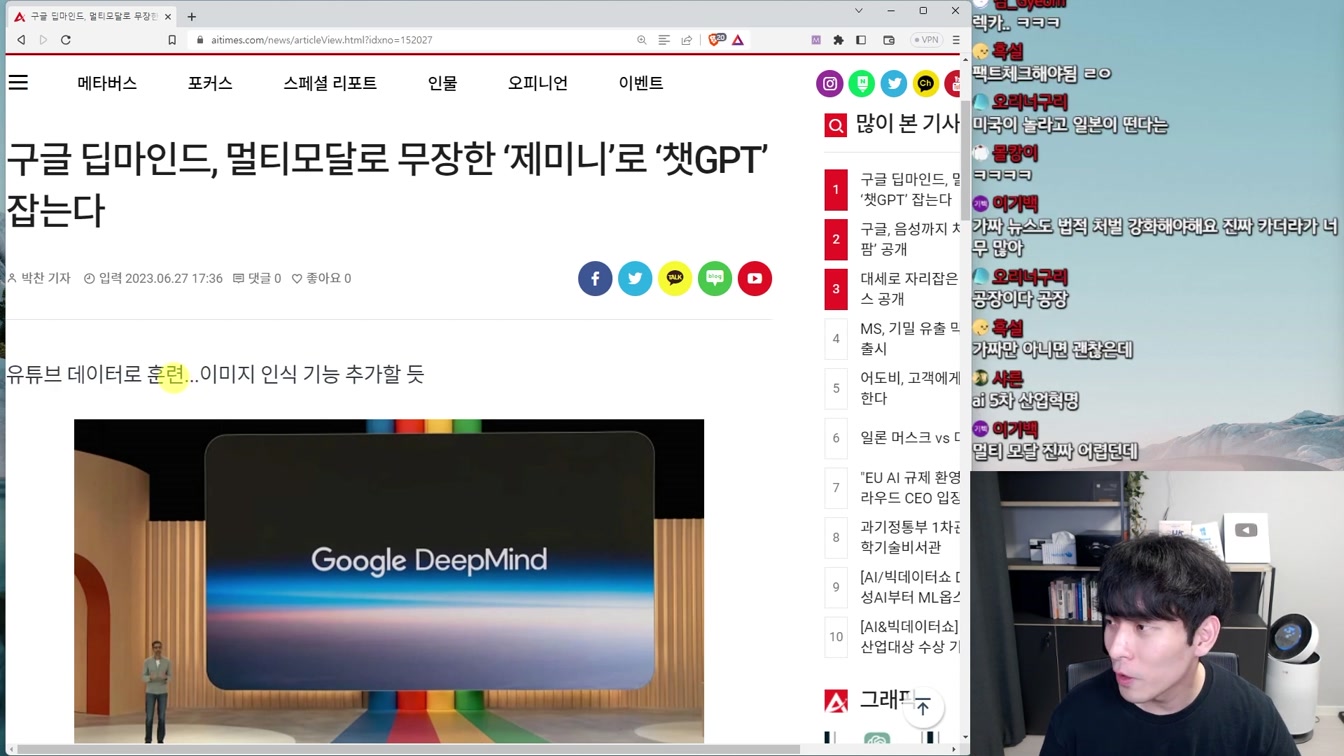Click the article headline 구글 딥마인드, 멀티모달로
The image size is (1344, 756).
pos(388,184)
